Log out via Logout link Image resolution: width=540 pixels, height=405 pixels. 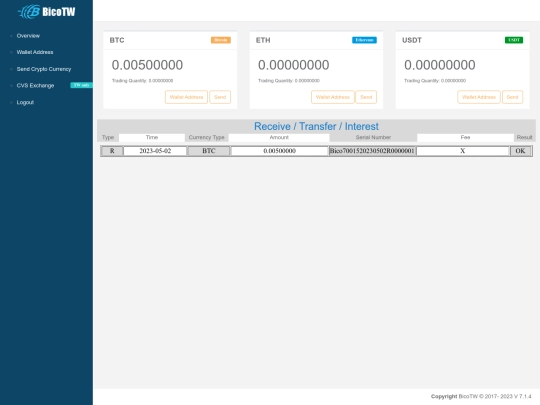tap(25, 103)
